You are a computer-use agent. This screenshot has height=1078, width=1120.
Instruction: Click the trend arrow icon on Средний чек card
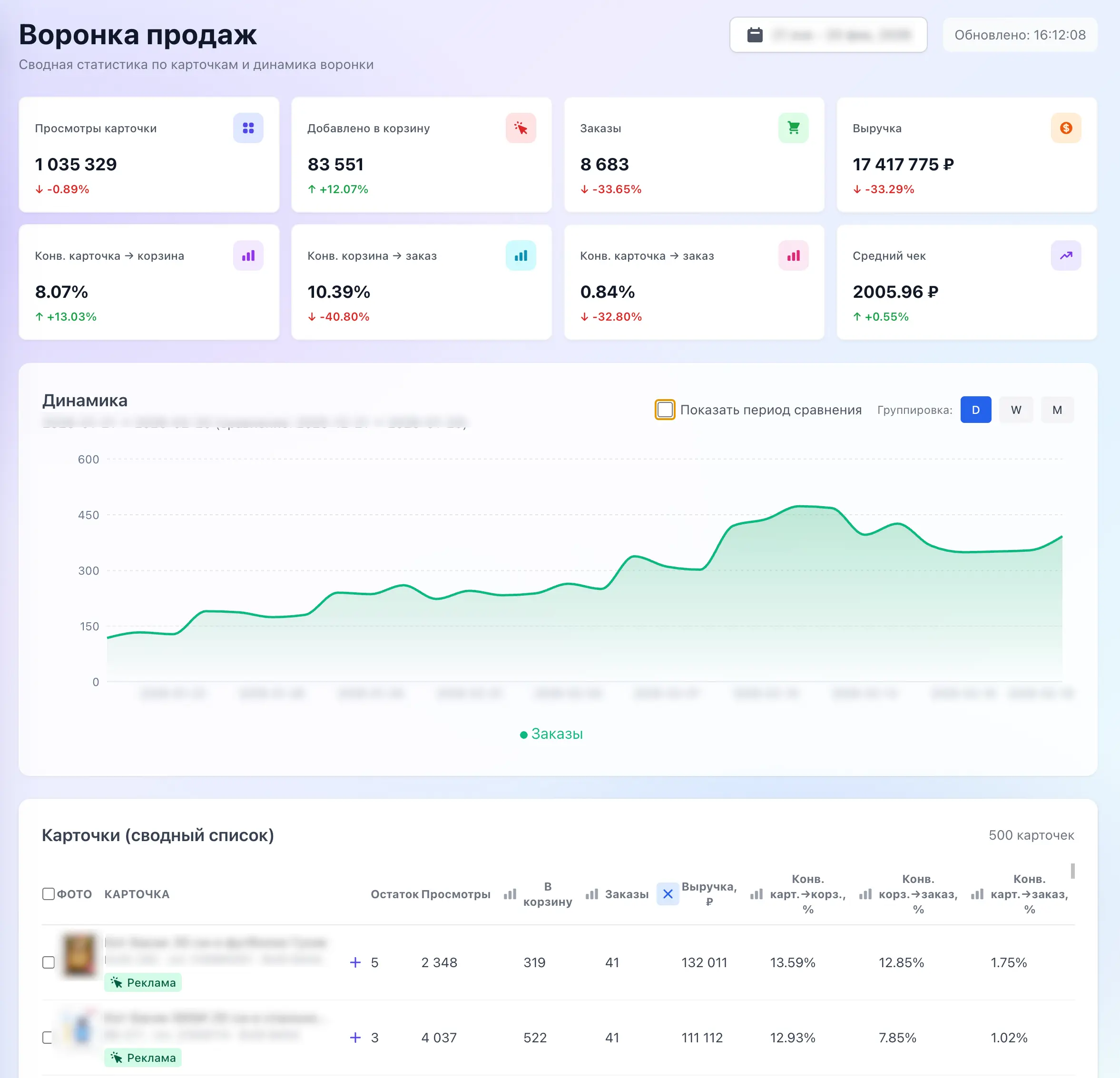point(1065,255)
